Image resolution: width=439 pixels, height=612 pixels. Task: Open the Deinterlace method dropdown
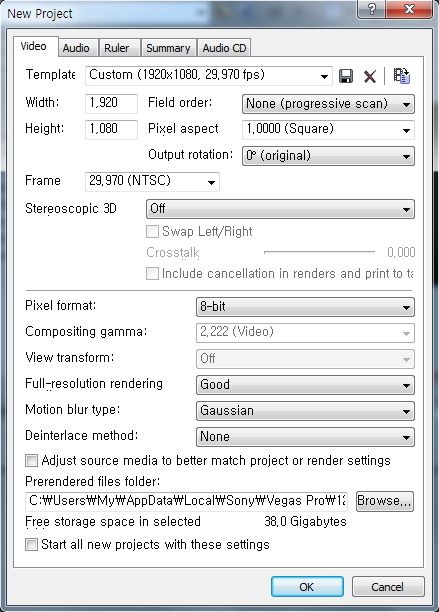[x=305, y=437]
